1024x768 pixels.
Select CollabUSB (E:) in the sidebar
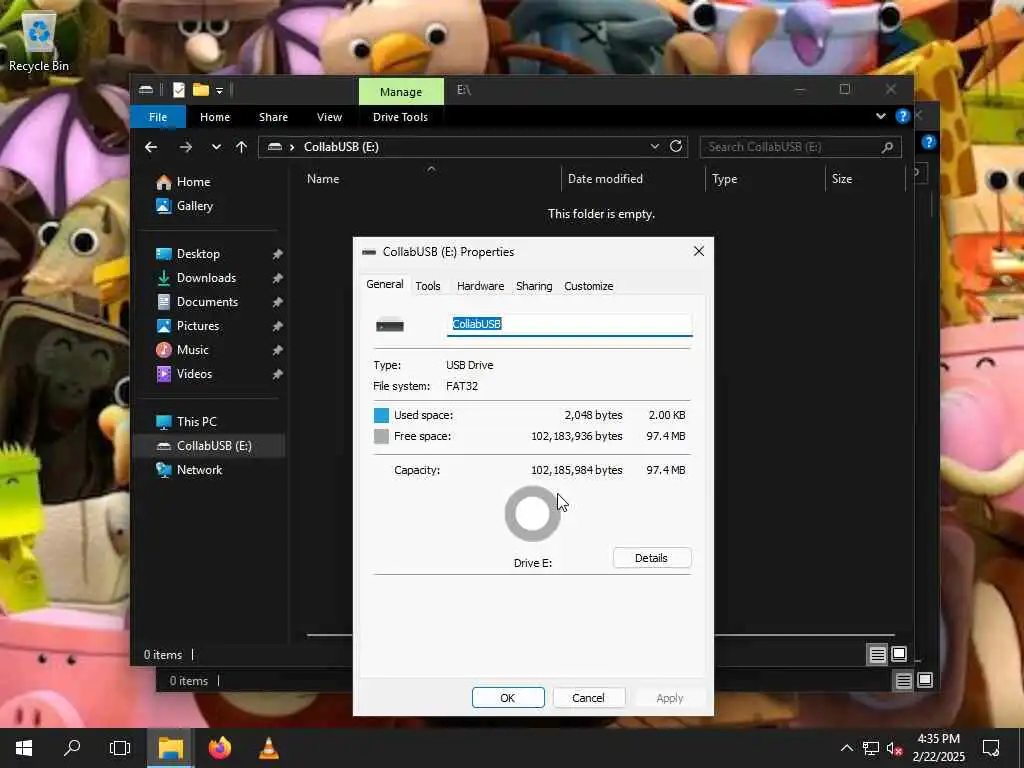(x=210, y=445)
